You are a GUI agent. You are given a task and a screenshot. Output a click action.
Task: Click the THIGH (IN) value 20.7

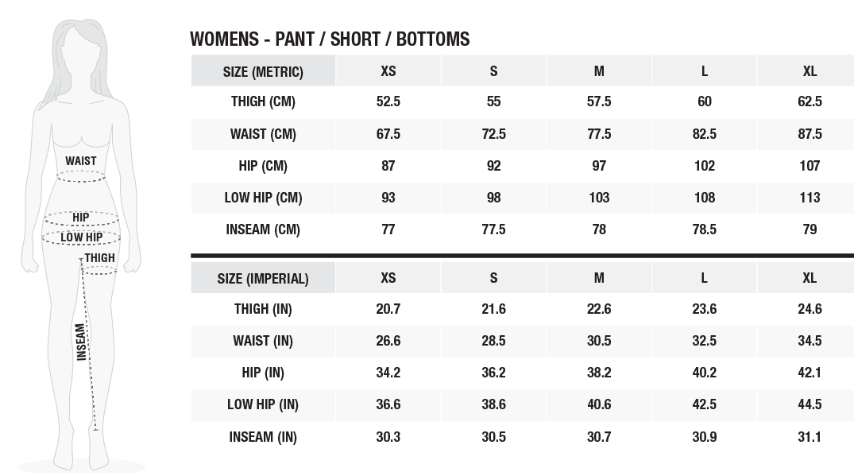388,309
